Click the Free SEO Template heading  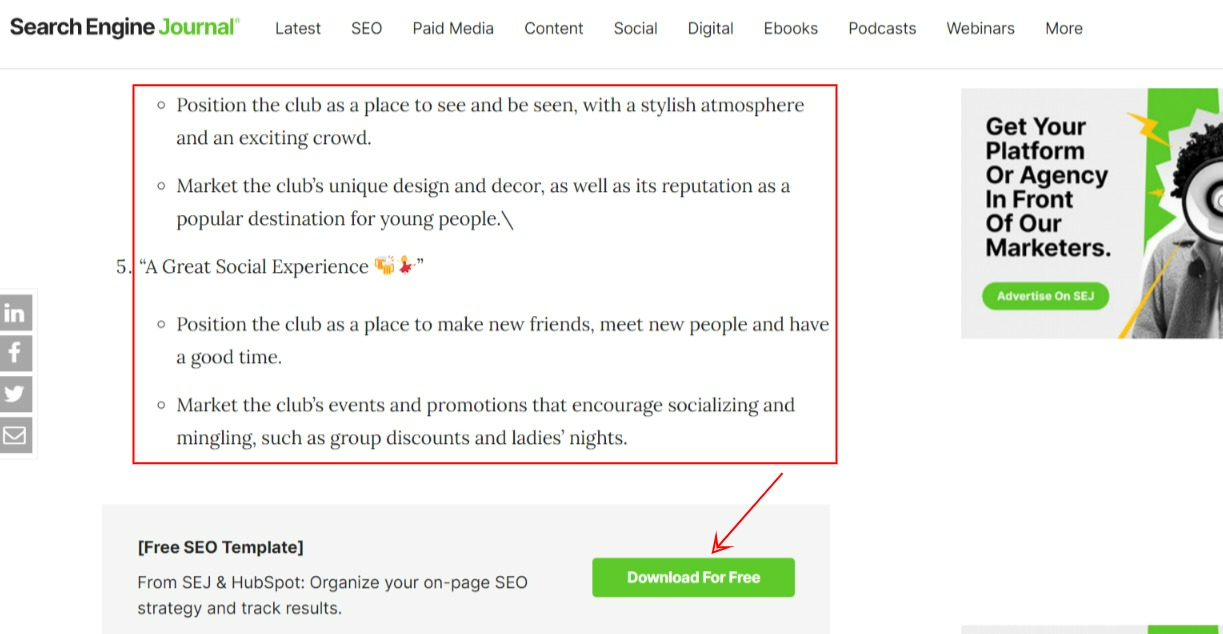(221, 547)
